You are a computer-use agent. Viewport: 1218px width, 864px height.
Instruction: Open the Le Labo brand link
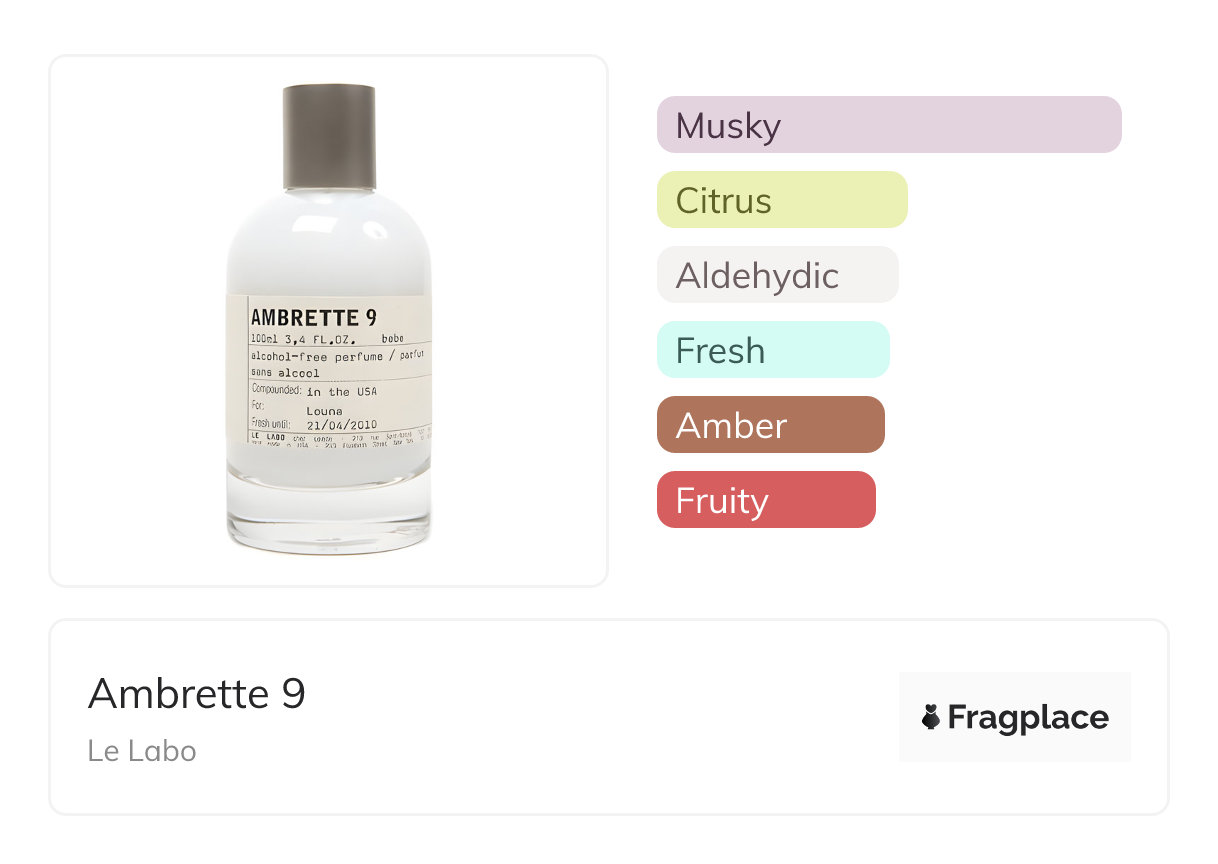[x=142, y=751]
